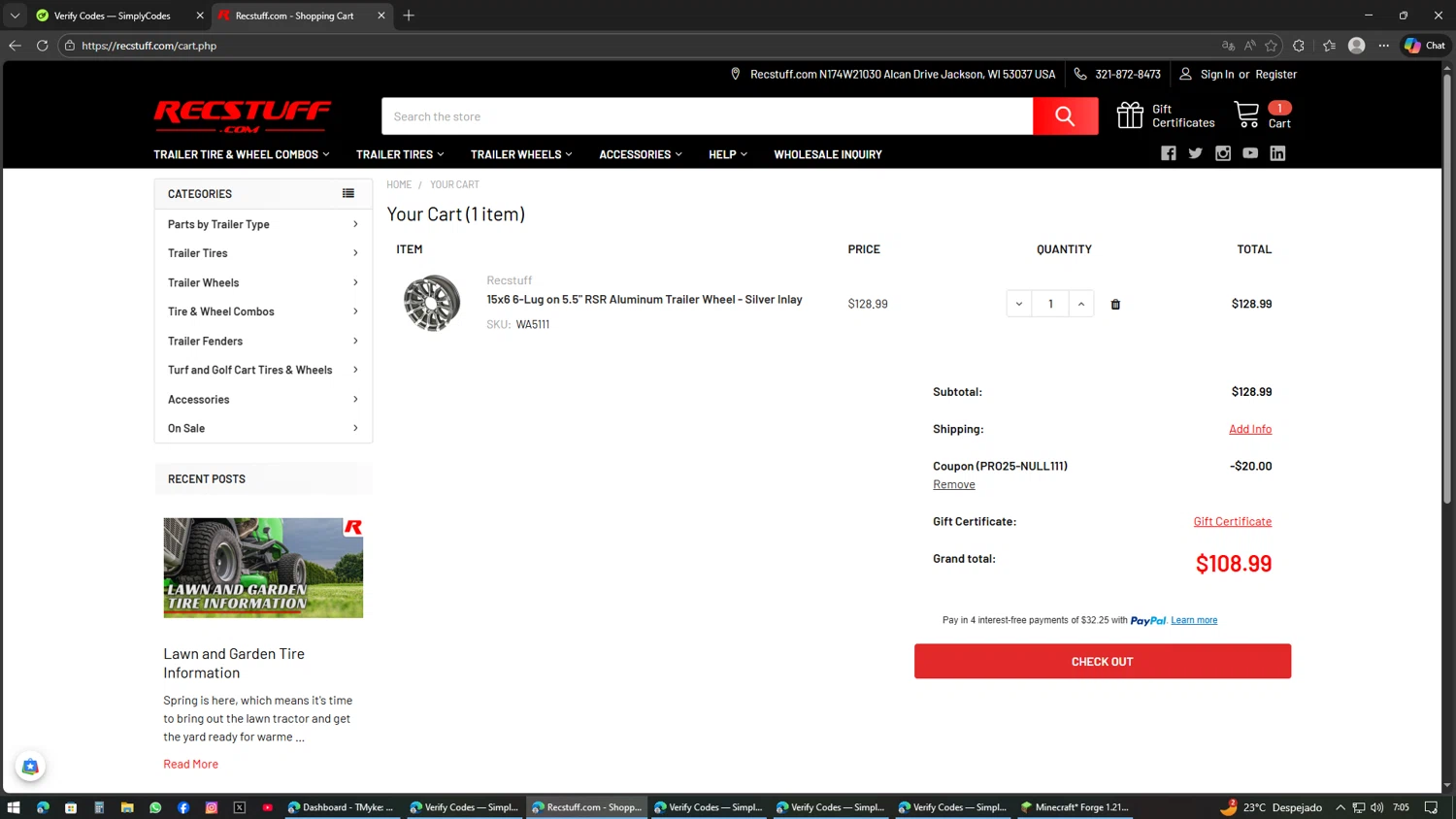Click Register link
This screenshot has height=819, width=1456.
tap(1275, 74)
